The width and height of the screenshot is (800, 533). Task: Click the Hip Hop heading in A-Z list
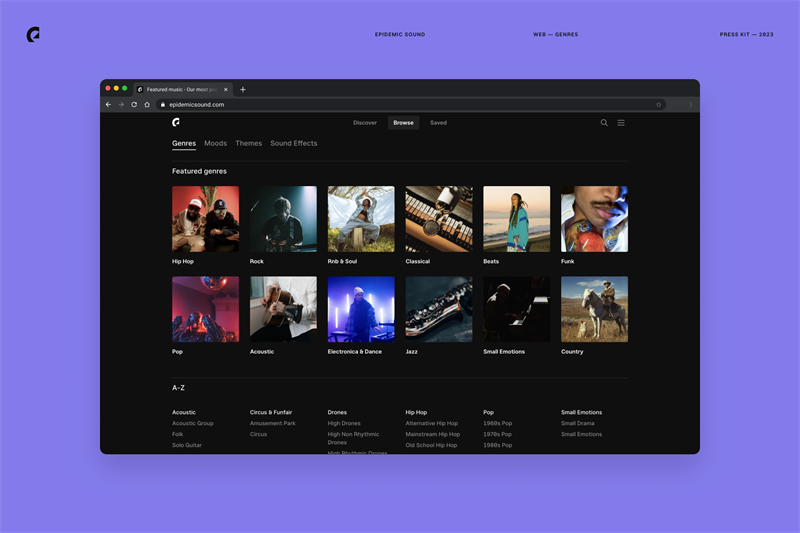pos(416,412)
